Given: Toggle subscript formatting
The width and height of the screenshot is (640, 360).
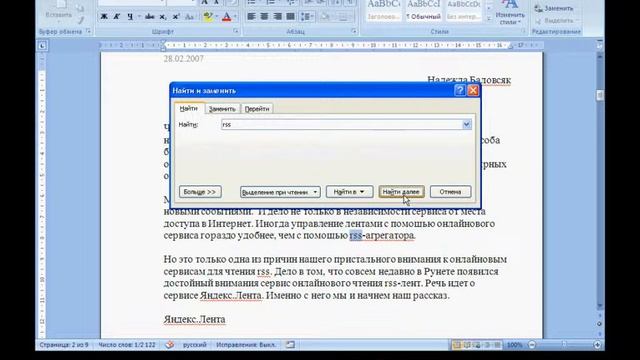Looking at the screenshot, I should [x=163, y=17].
